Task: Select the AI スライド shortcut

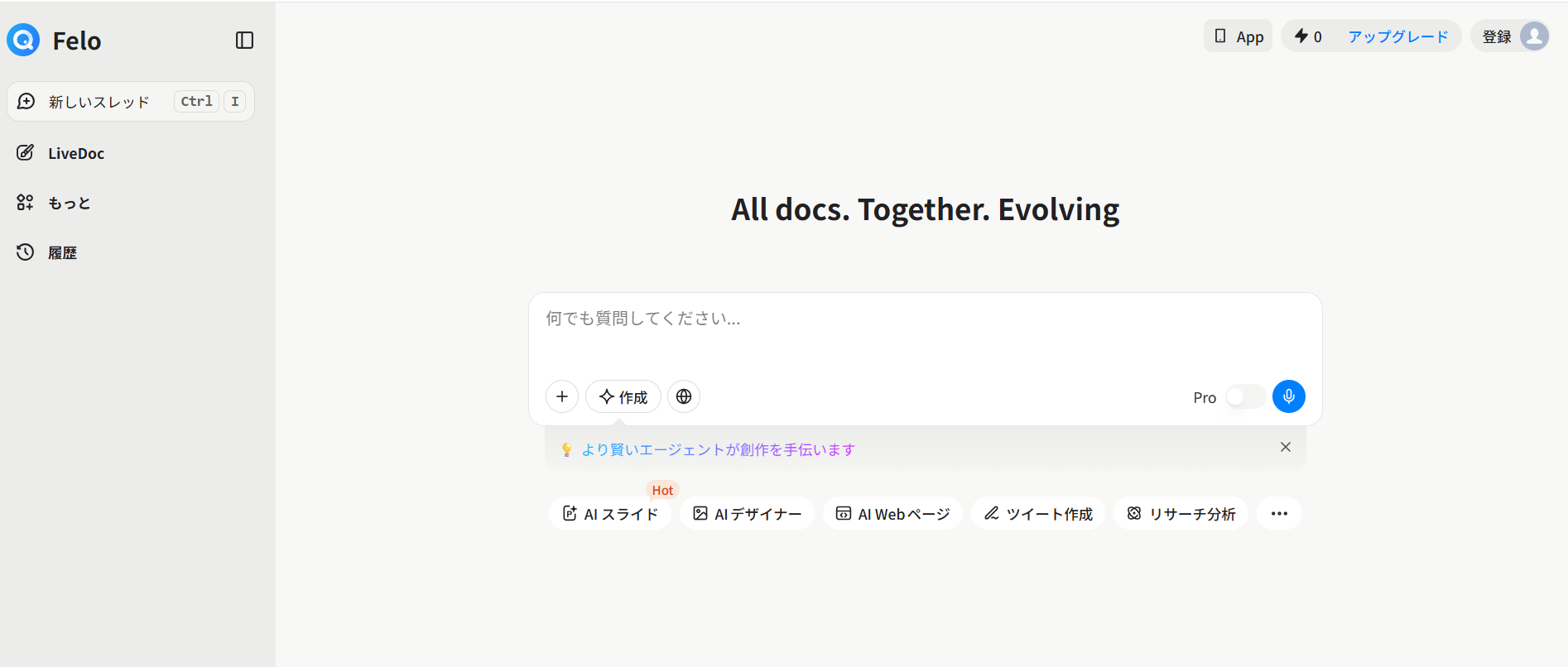Action: tap(610, 514)
